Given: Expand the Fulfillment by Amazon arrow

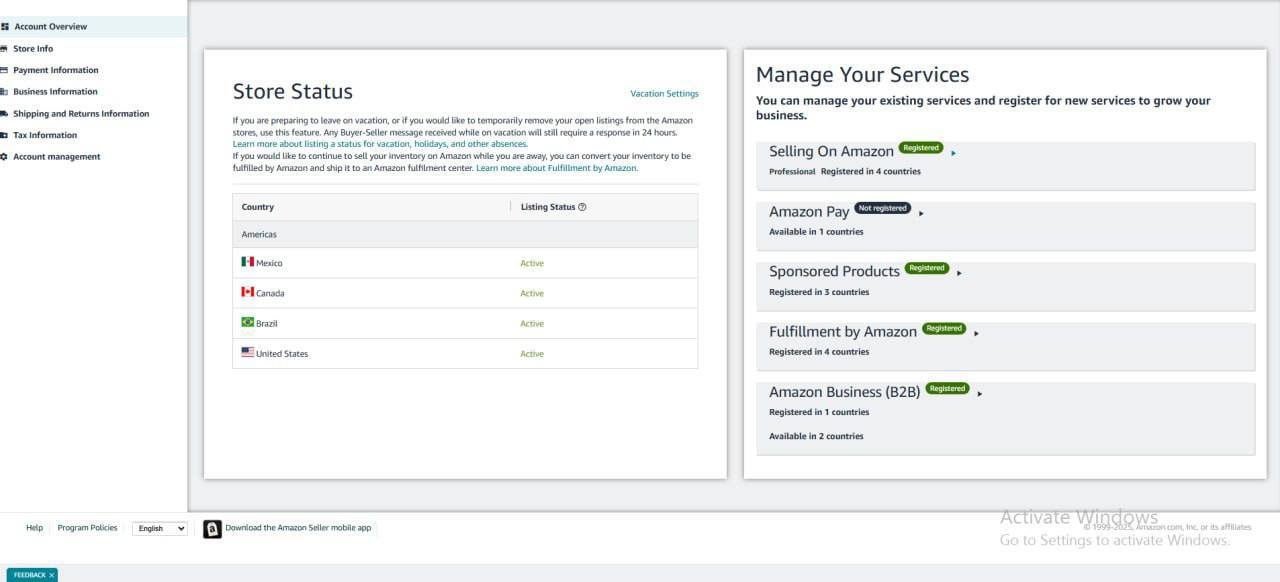Looking at the screenshot, I should click(976, 333).
